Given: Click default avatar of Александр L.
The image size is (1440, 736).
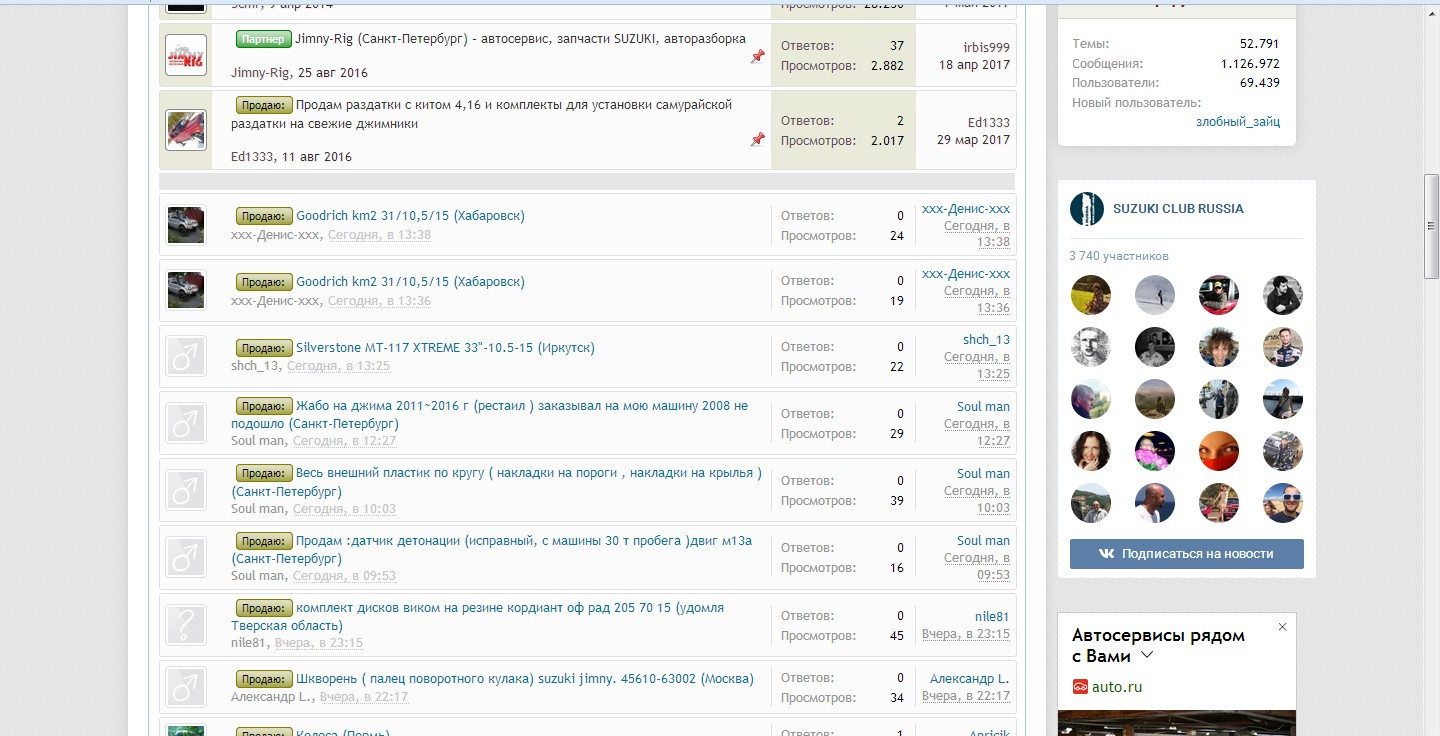Looking at the screenshot, I should (x=186, y=687).
